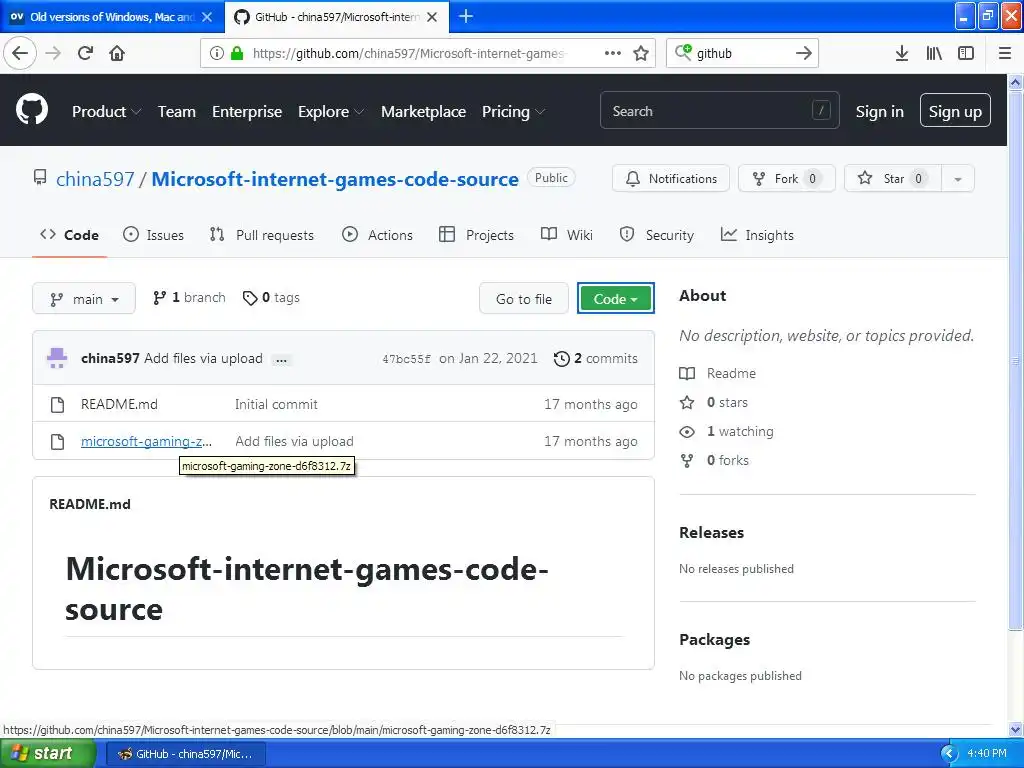The height and width of the screenshot is (768, 1024).
Task: Open the downloads arrow icon
Action: [902, 53]
